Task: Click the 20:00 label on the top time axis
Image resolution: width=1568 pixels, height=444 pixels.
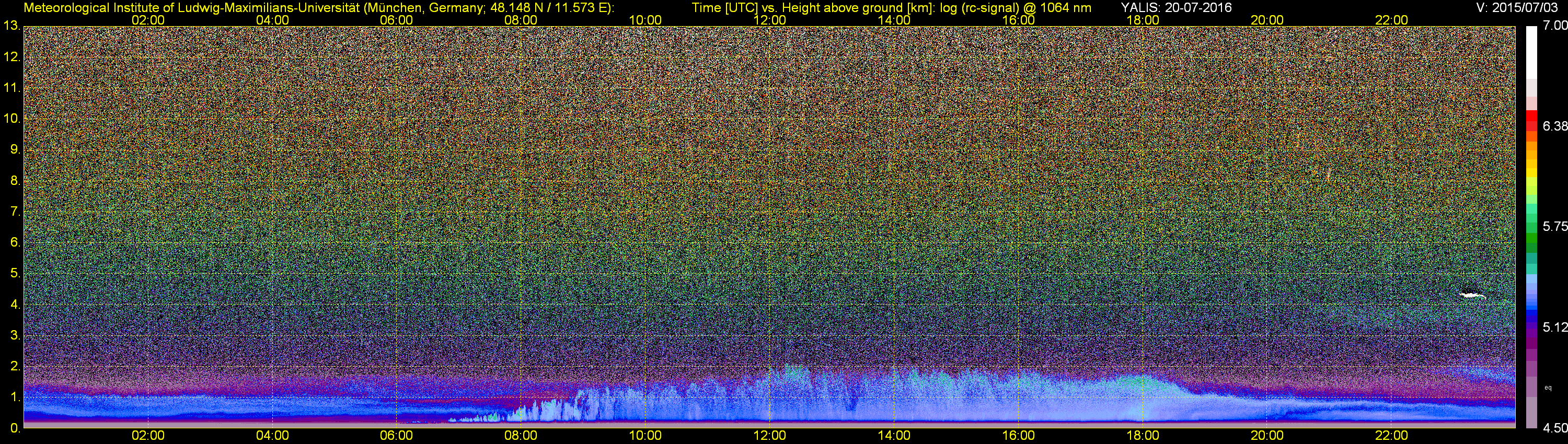Action: [x=1267, y=20]
